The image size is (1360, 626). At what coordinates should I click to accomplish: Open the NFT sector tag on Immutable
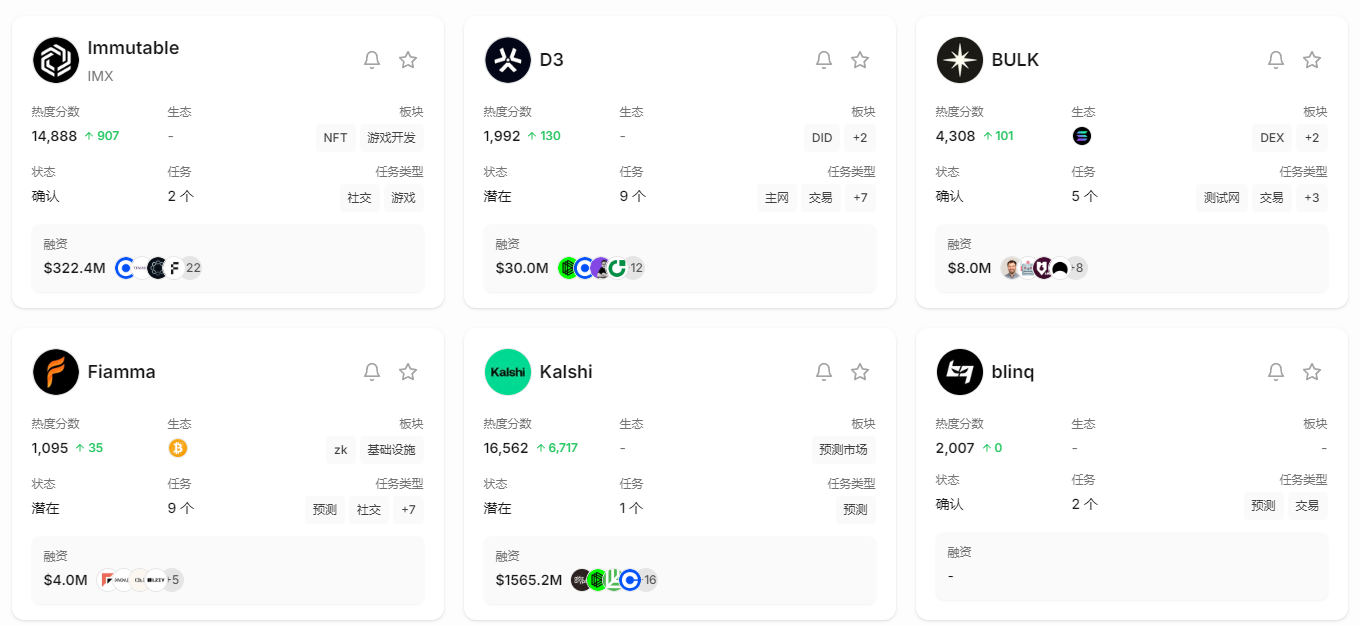coord(335,137)
